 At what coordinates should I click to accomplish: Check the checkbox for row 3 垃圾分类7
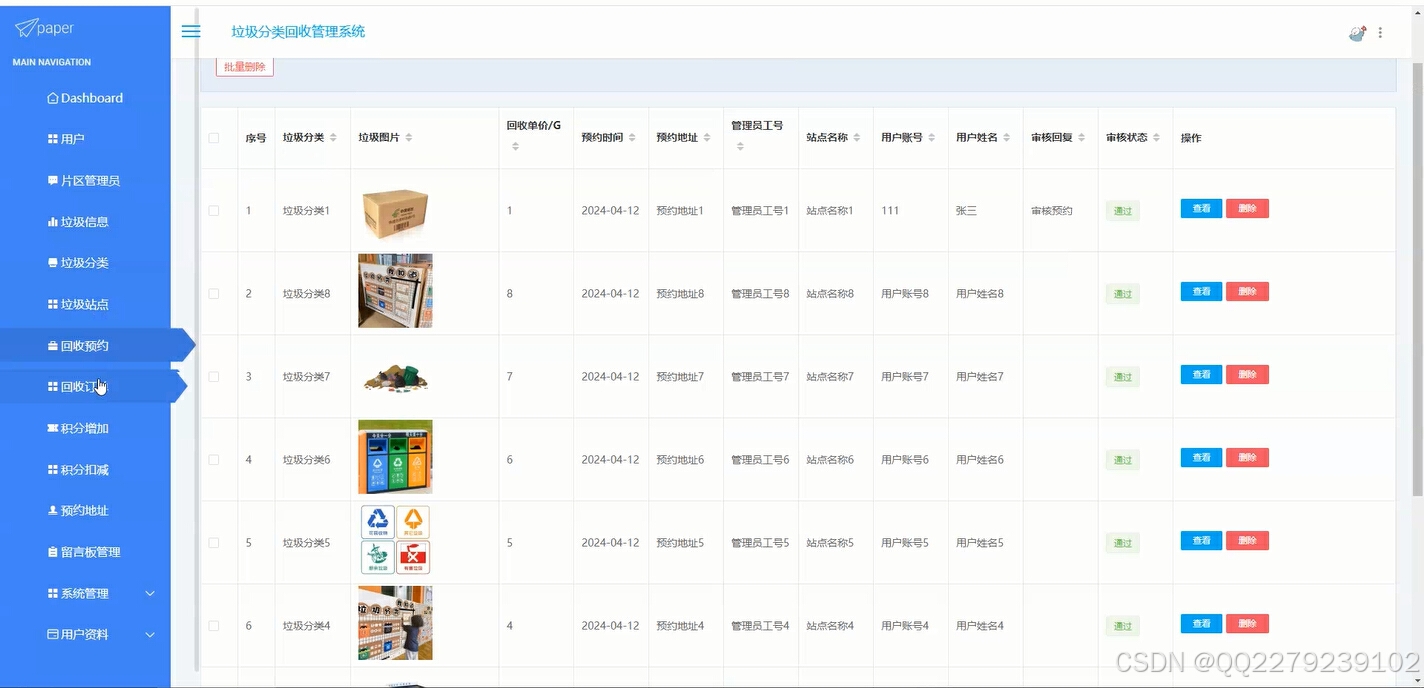(x=216, y=376)
